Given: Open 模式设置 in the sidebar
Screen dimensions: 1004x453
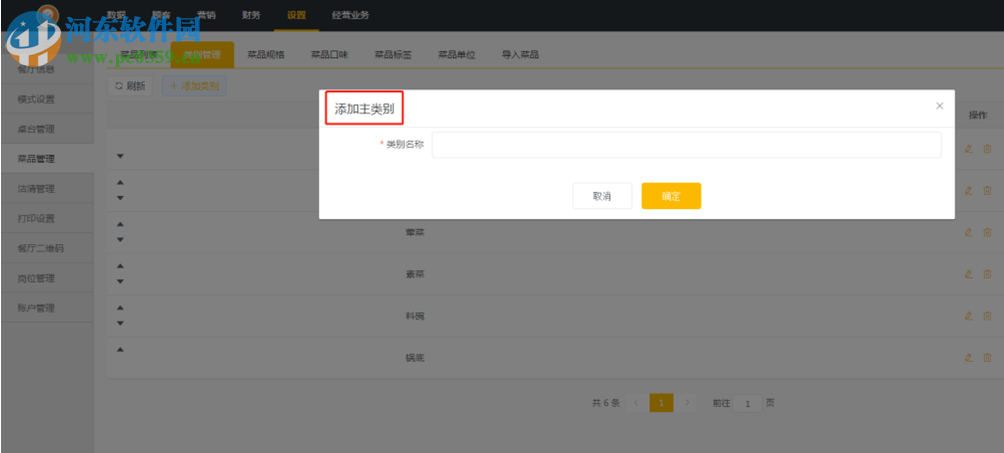Looking at the screenshot, I should [47, 99].
